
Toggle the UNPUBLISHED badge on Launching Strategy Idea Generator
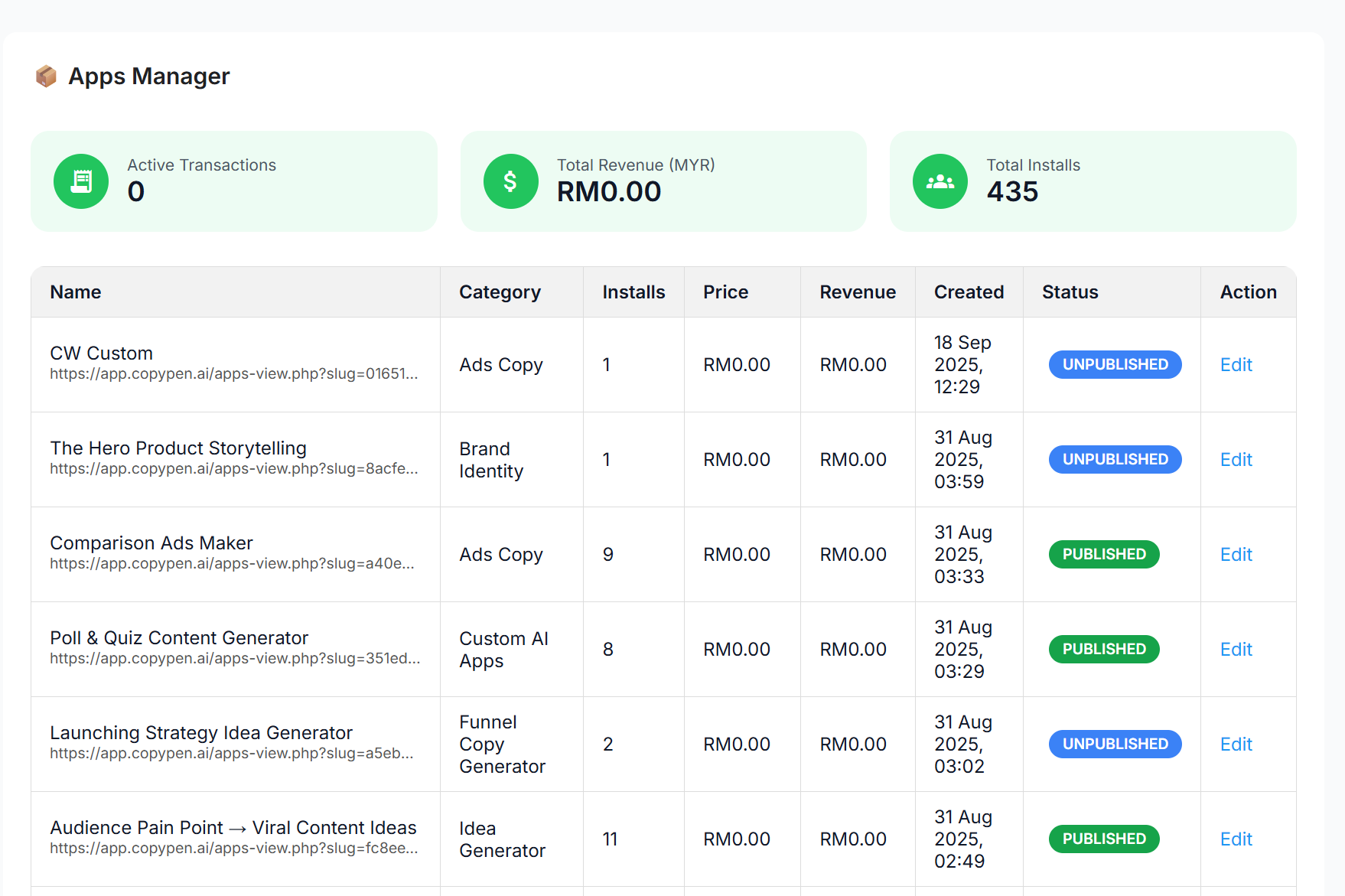click(x=1115, y=743)
